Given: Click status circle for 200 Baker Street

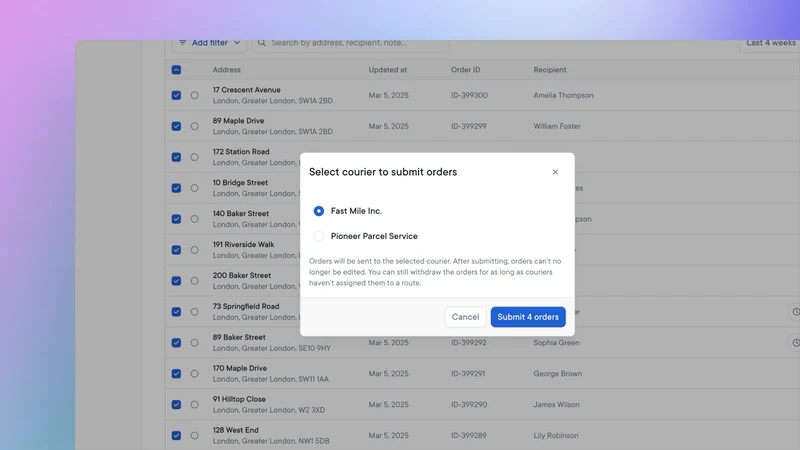Looking at the screenshot, I should pos(194,281).
